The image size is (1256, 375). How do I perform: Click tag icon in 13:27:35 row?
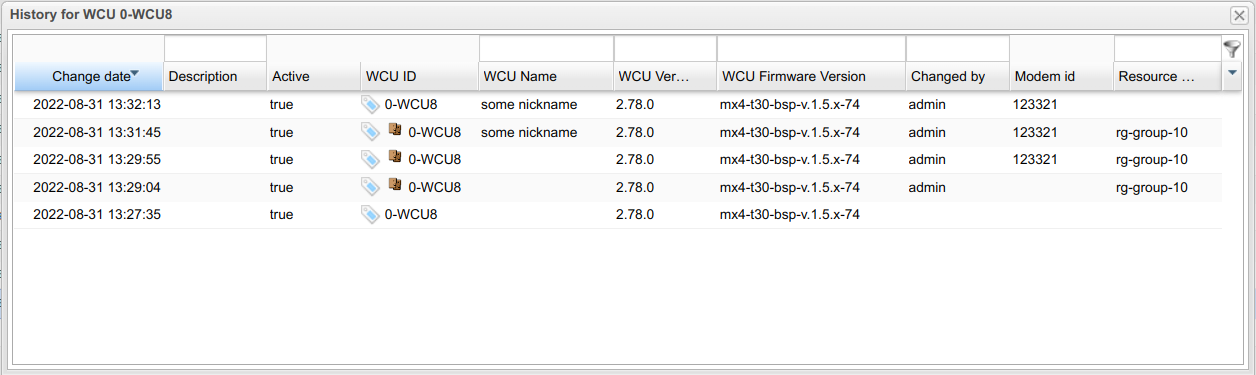coord(370,214)
